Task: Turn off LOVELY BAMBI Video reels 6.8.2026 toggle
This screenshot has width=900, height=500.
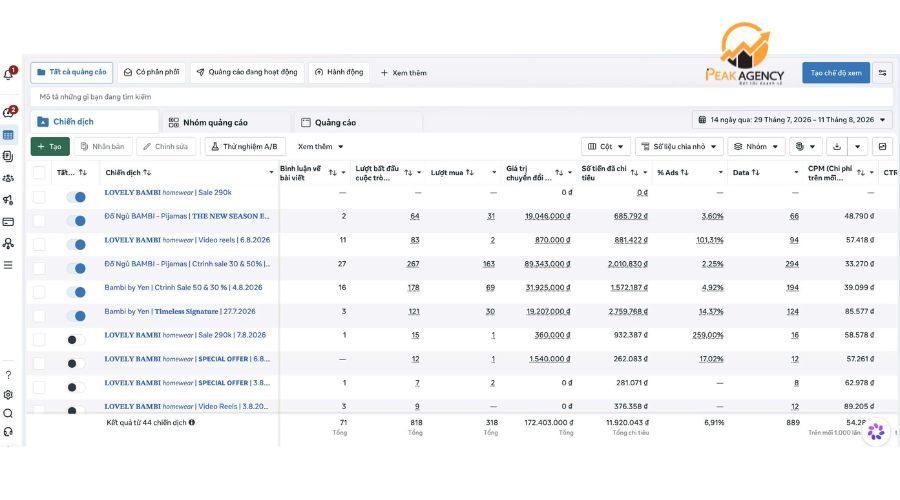Action: [76, 245]
